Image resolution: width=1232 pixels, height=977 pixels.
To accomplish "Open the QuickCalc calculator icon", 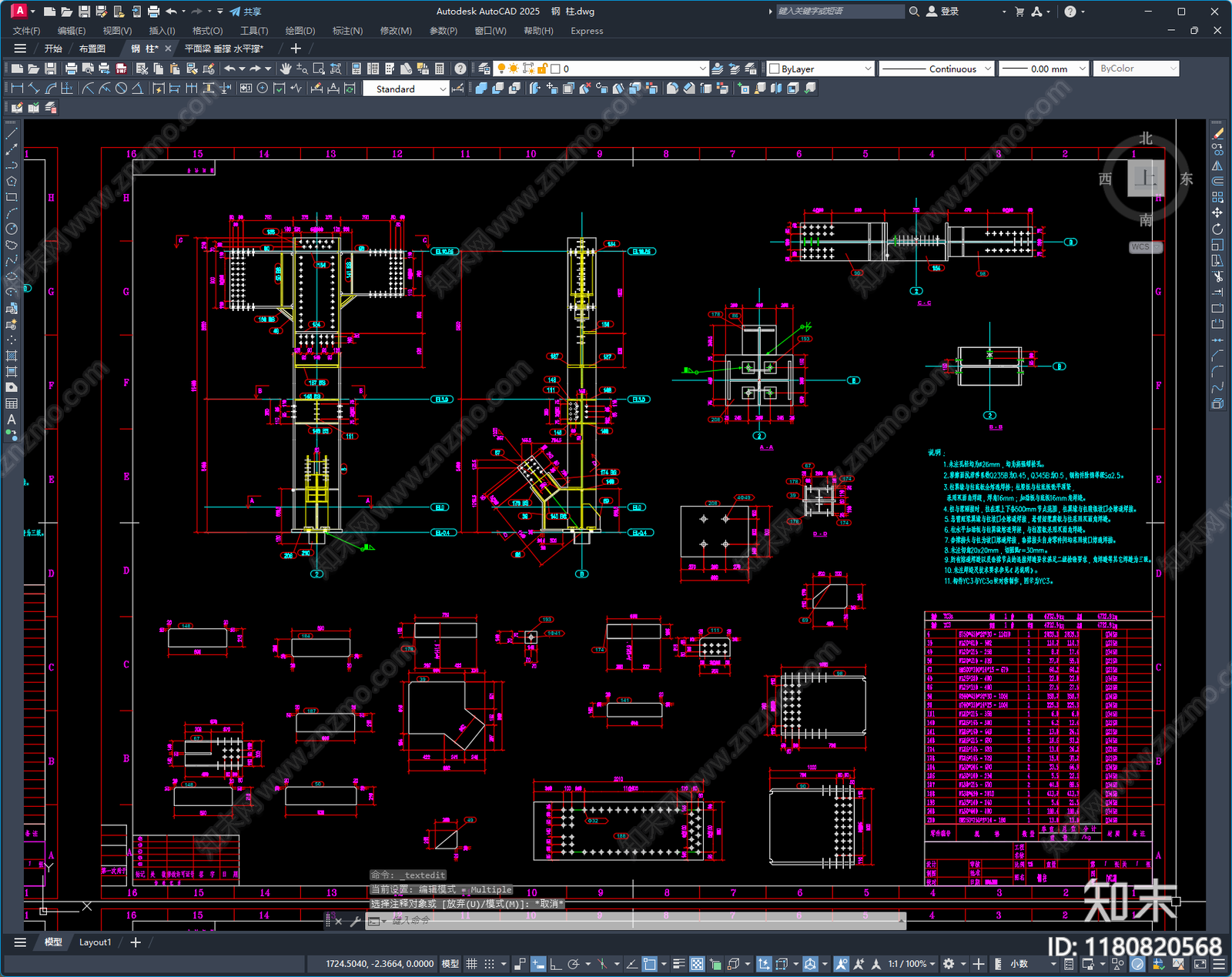I will coord(440,69).
